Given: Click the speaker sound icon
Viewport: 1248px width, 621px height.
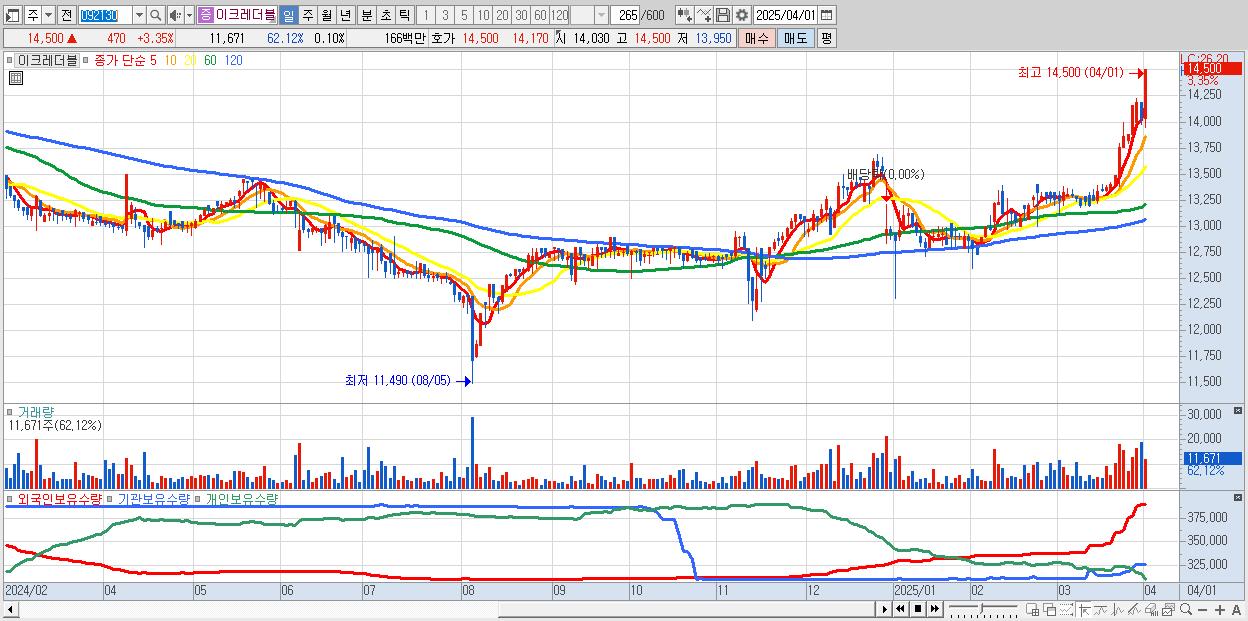Looking at the screenshot, I should click(x=174, y=15).
